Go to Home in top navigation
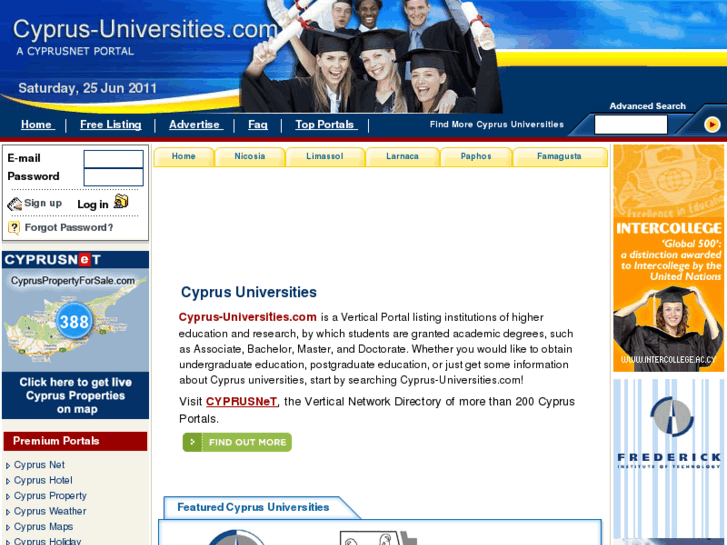This screenshot has width=727, height=545. 38,125
